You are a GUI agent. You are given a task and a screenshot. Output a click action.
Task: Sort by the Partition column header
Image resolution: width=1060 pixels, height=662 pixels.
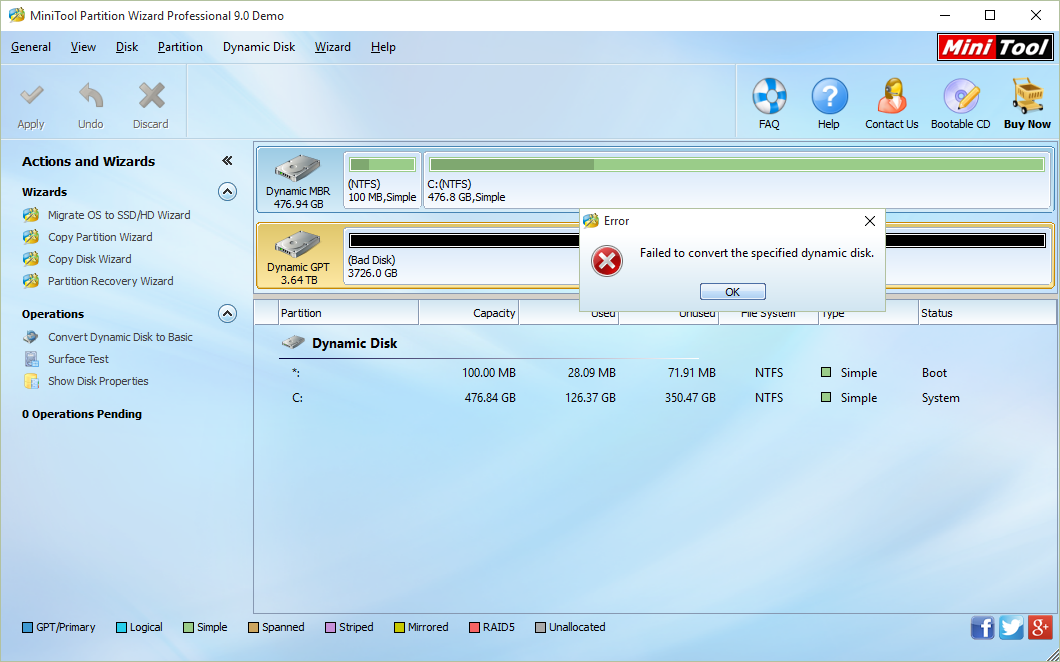click(x=348, y=313)
